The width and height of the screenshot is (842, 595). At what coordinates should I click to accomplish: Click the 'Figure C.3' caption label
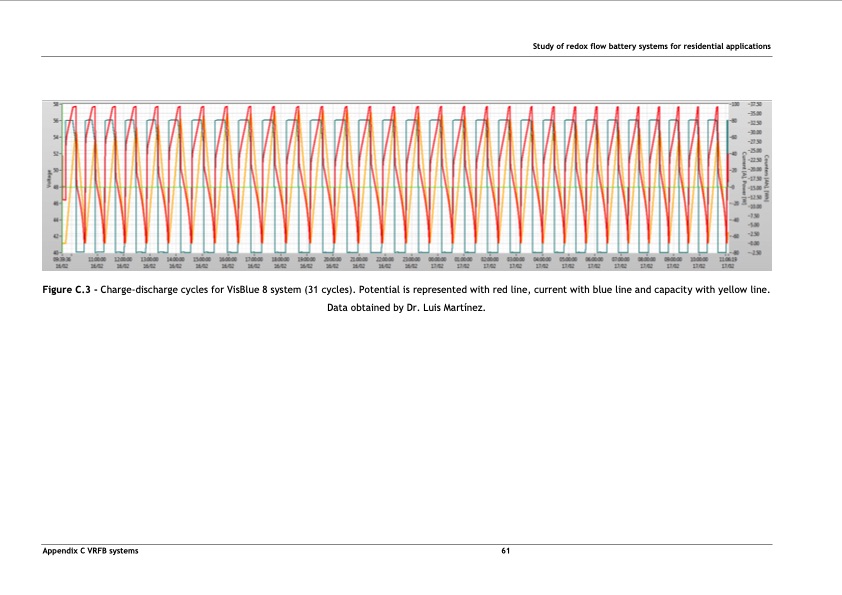67,290
